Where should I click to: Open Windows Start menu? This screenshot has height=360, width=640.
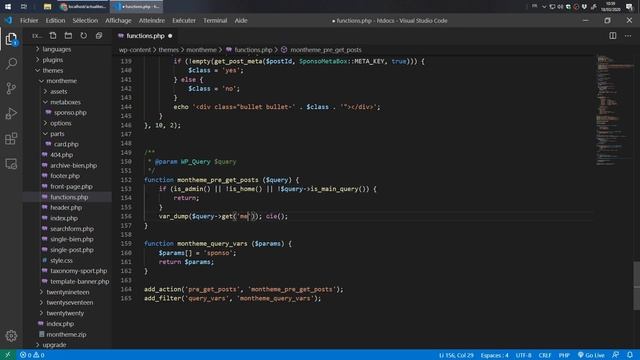tap(8, 7)
